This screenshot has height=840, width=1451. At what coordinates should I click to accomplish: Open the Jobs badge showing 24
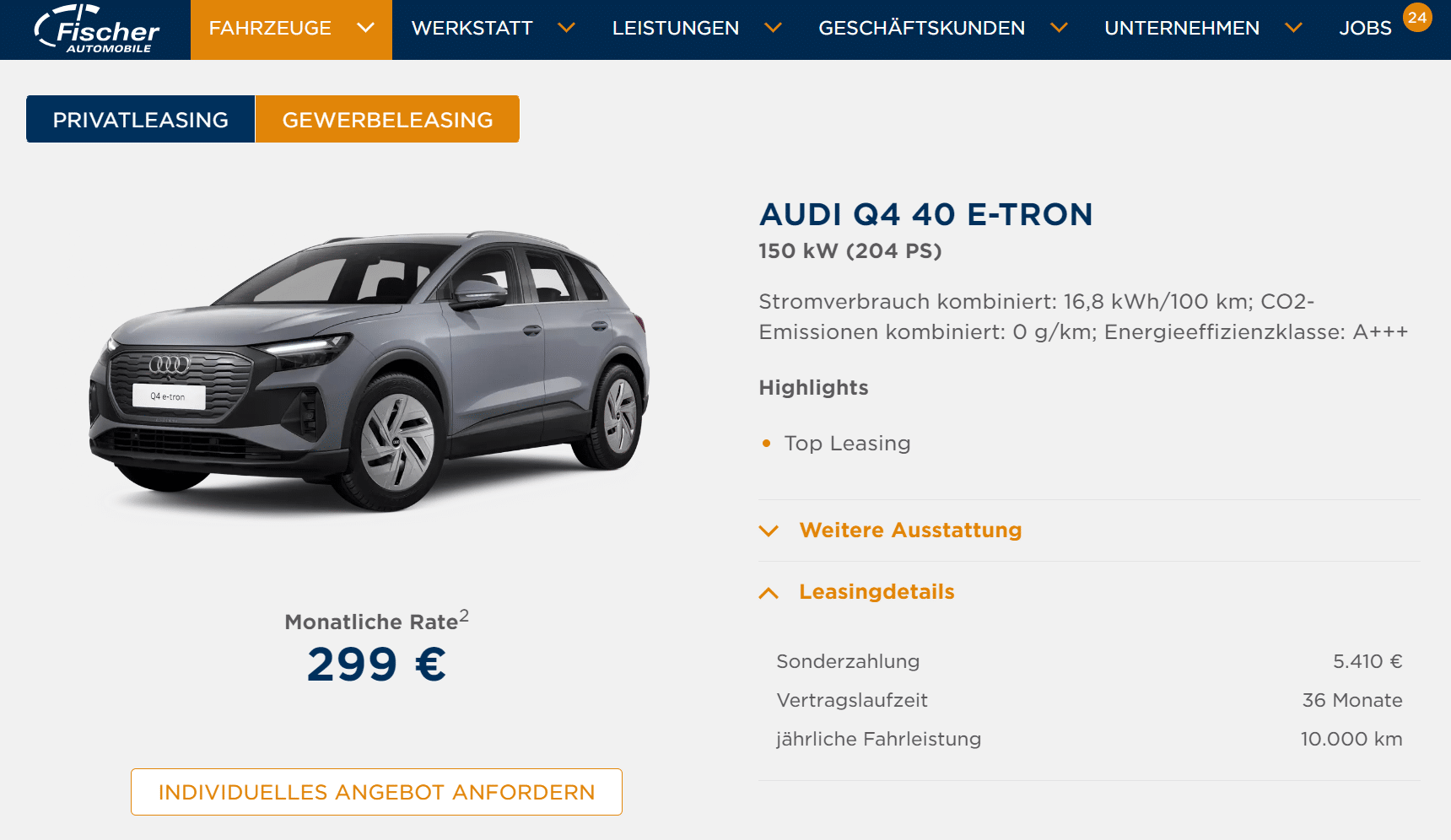pyautogui.click(x=1417, y=17)
